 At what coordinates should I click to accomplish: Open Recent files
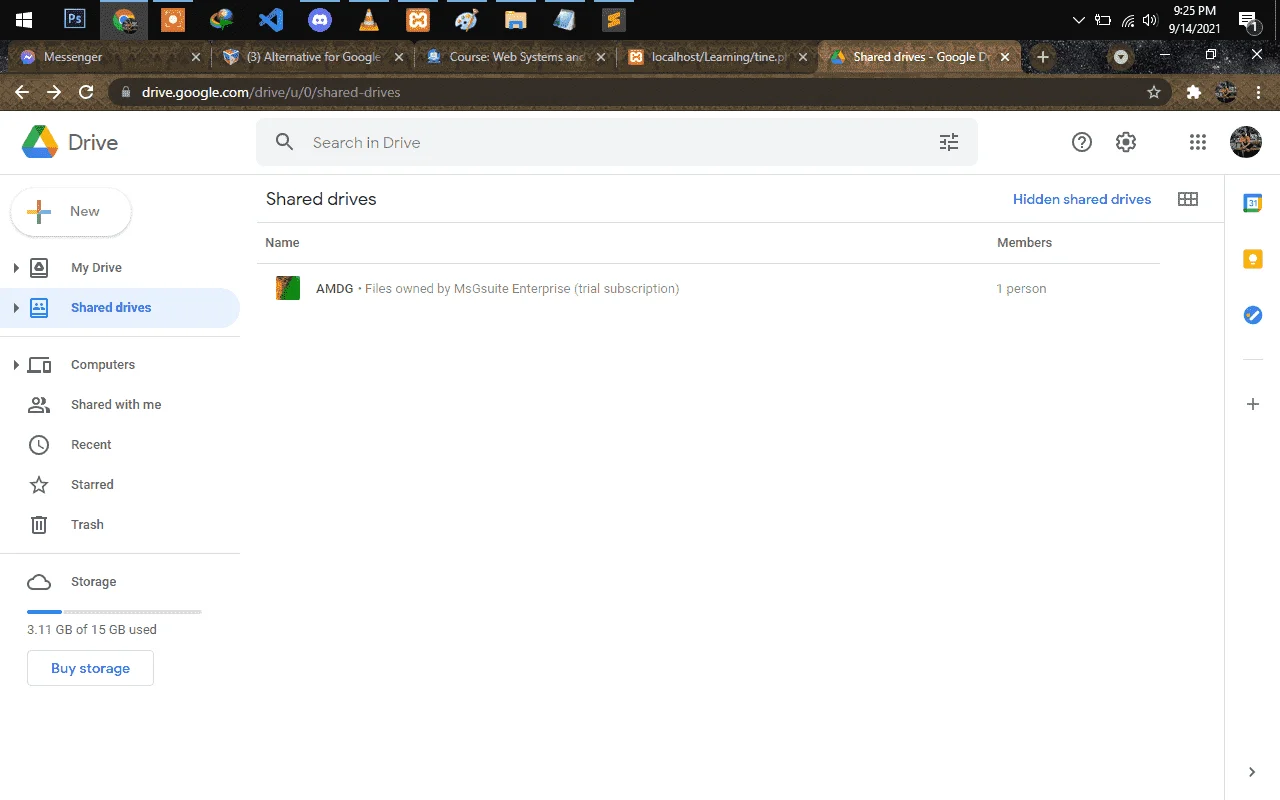click(91, 445)
